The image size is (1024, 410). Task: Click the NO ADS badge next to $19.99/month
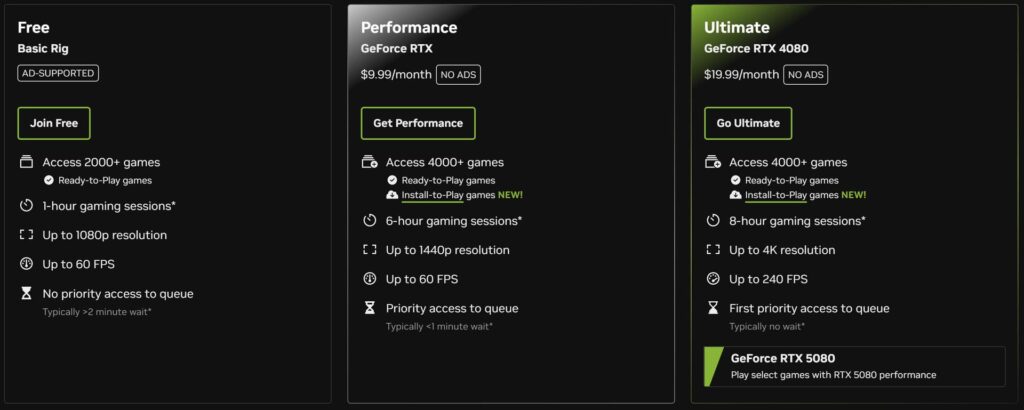[x=806, y=75]
